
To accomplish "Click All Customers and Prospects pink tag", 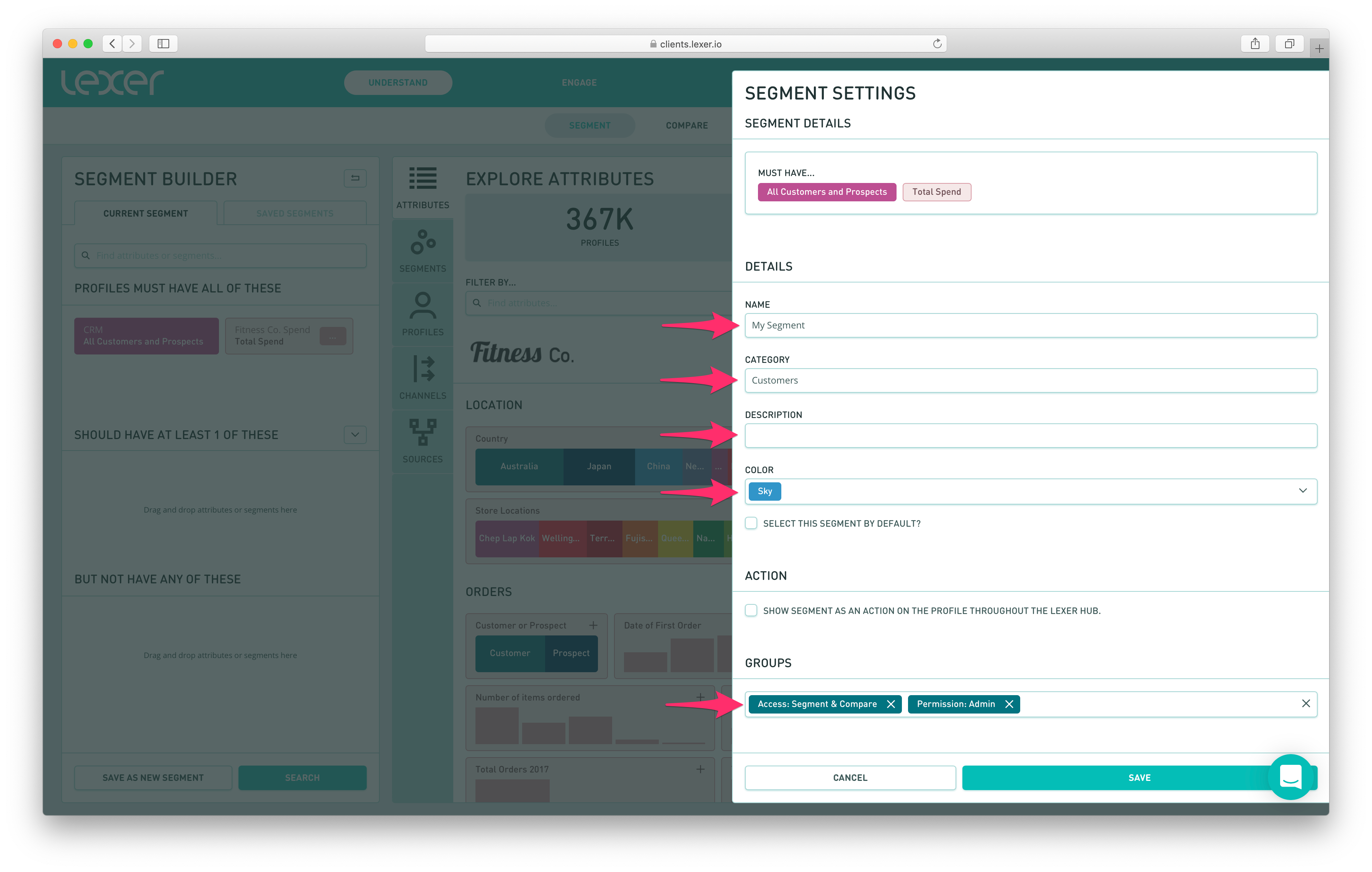I will [x=827, y=192].
